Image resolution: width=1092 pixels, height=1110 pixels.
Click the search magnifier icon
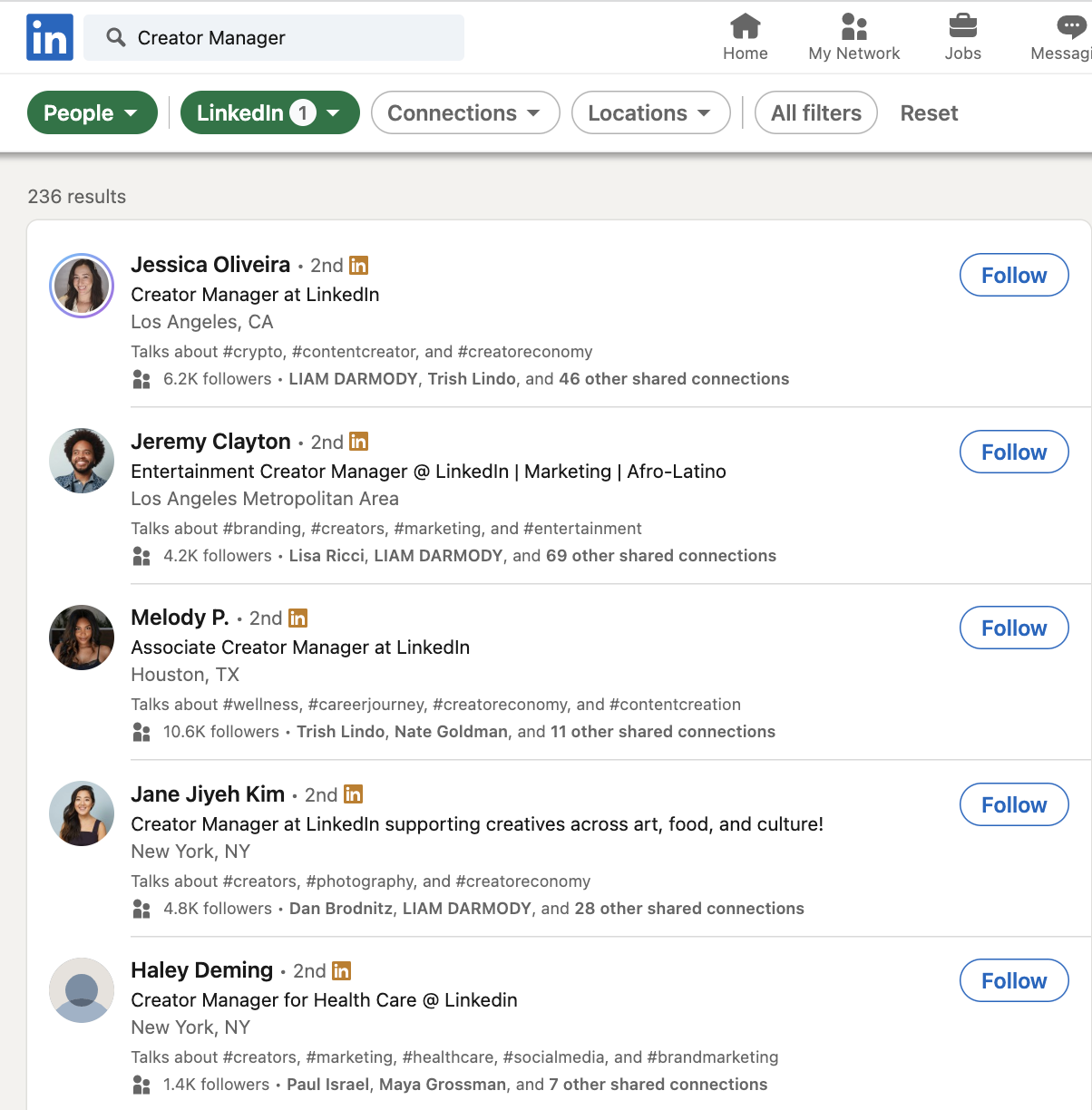(x=115, y=37)
